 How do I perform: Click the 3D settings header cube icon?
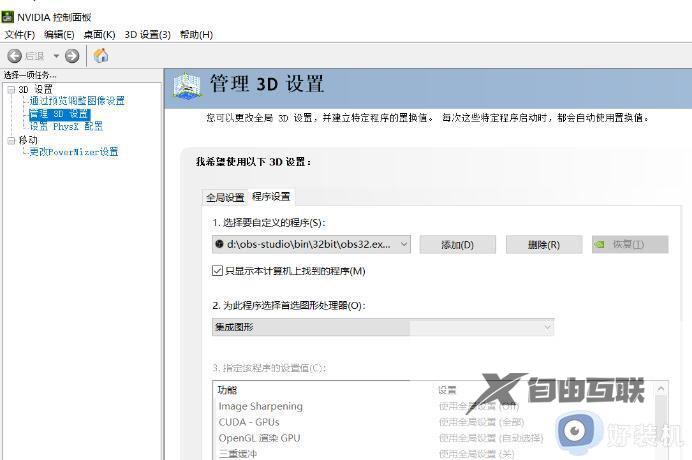coord(187,86)
